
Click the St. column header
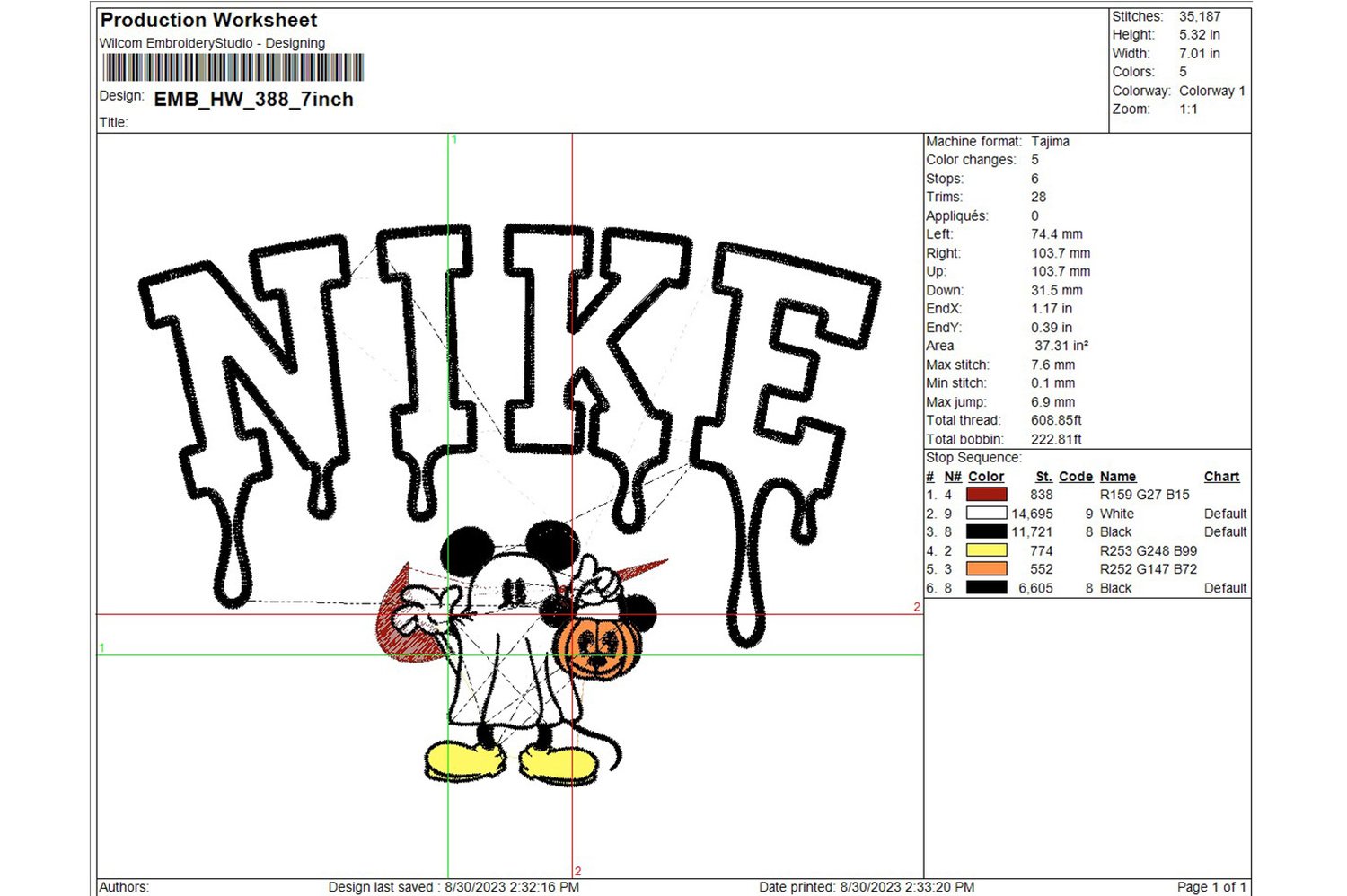pyautogui.click(x=1043, y=477)
